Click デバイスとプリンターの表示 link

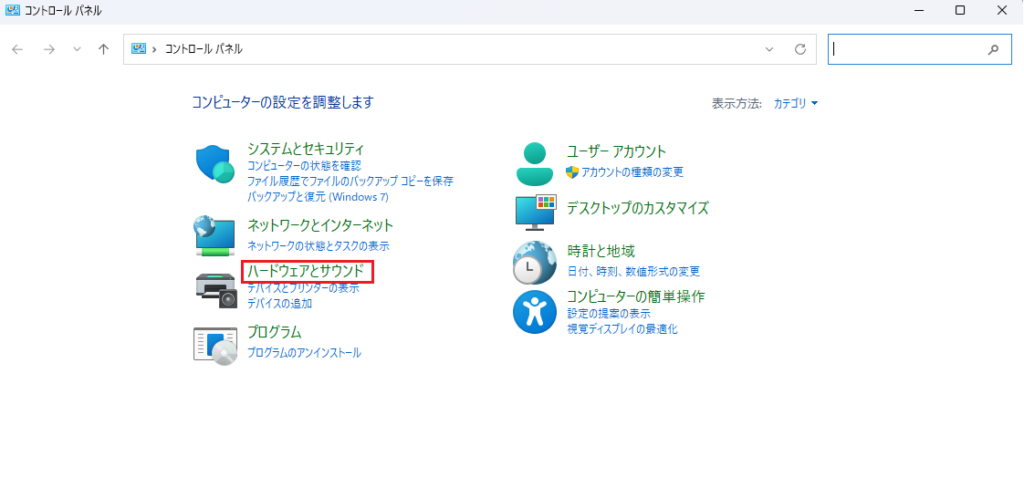pos(303,288)
